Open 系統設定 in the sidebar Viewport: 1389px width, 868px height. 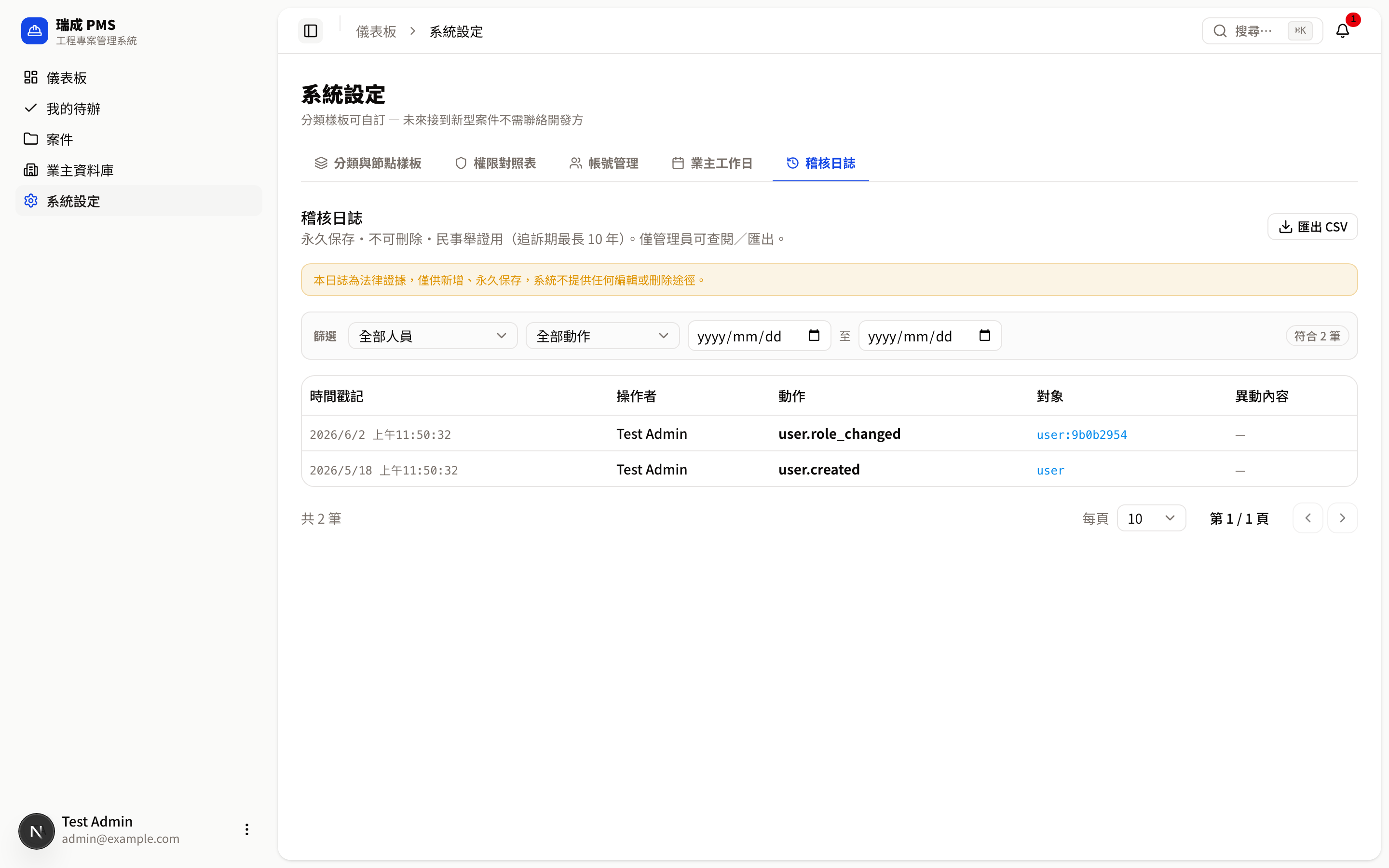click(x=139, y=202)
